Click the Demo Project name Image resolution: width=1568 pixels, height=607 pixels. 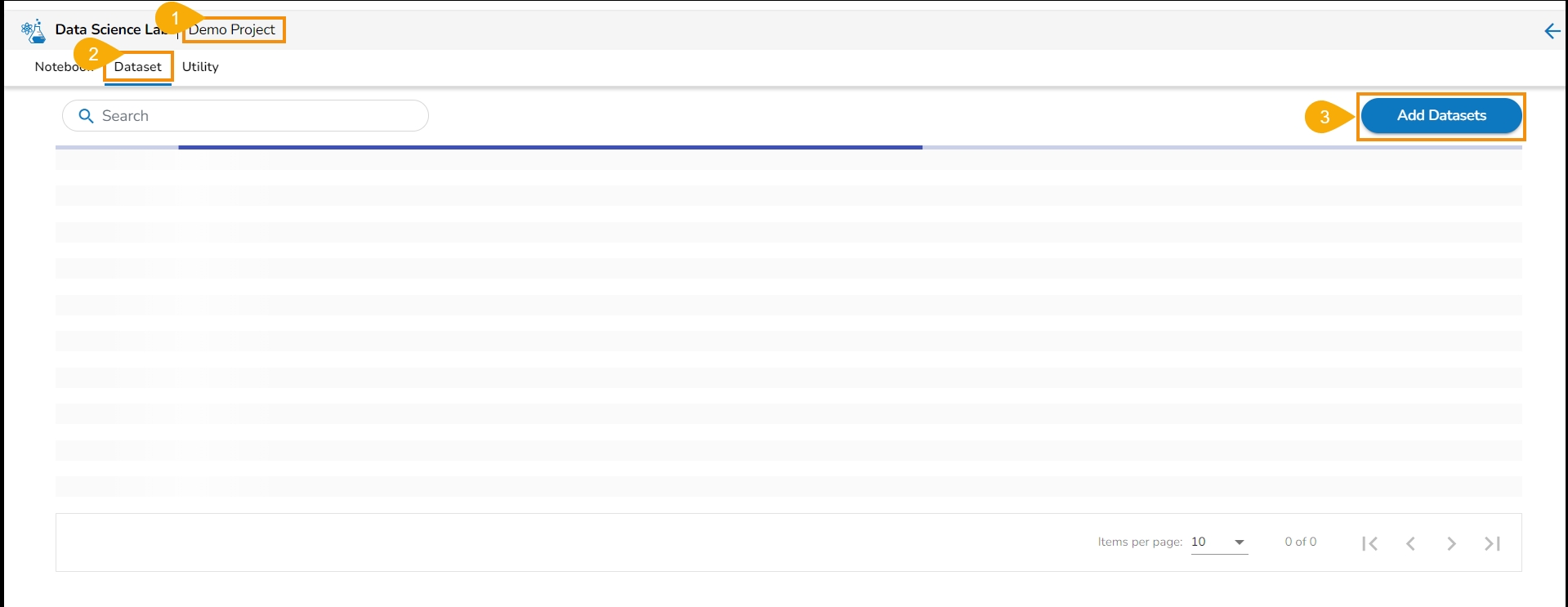[233, 29]
